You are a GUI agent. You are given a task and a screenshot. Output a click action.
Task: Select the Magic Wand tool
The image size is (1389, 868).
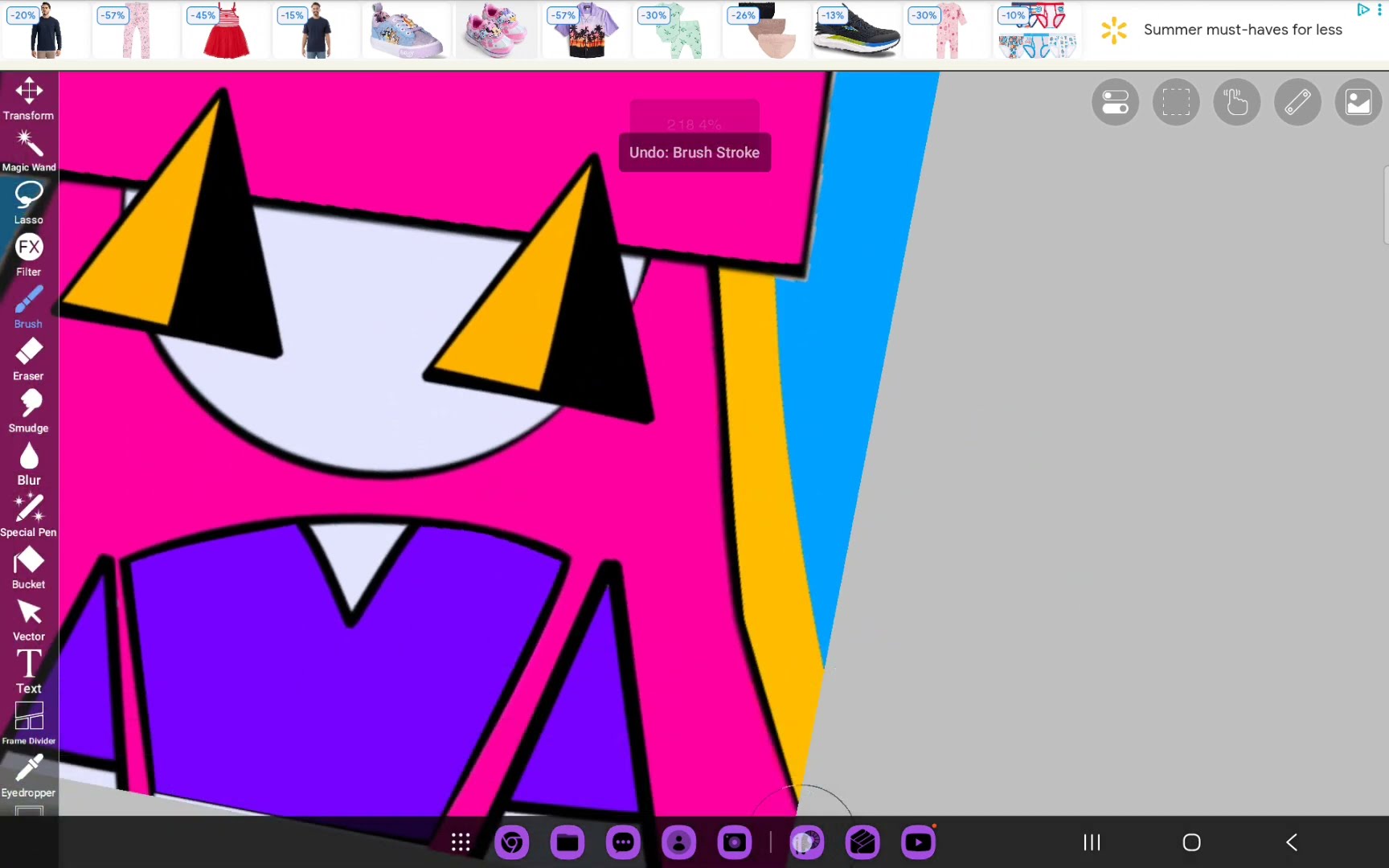tap(29, 151)
